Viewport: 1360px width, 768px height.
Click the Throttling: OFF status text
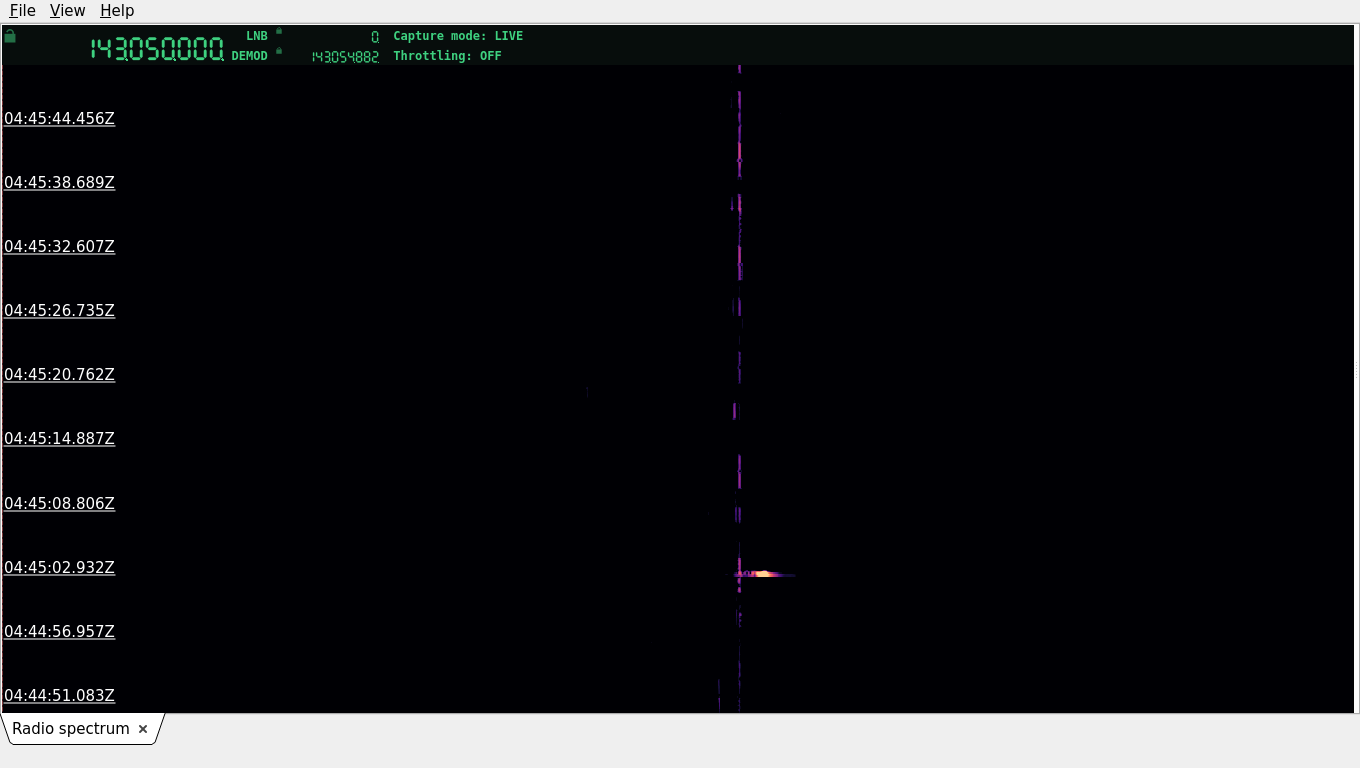[x=447, y=56]
